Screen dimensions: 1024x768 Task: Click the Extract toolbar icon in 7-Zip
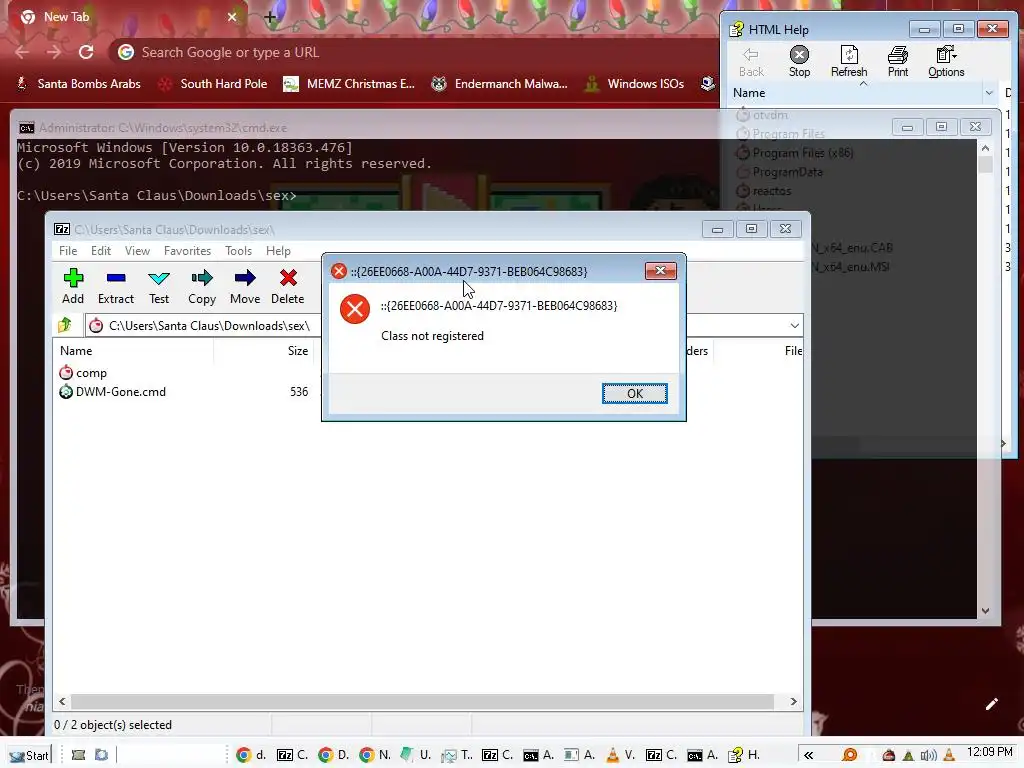point(116,278)
